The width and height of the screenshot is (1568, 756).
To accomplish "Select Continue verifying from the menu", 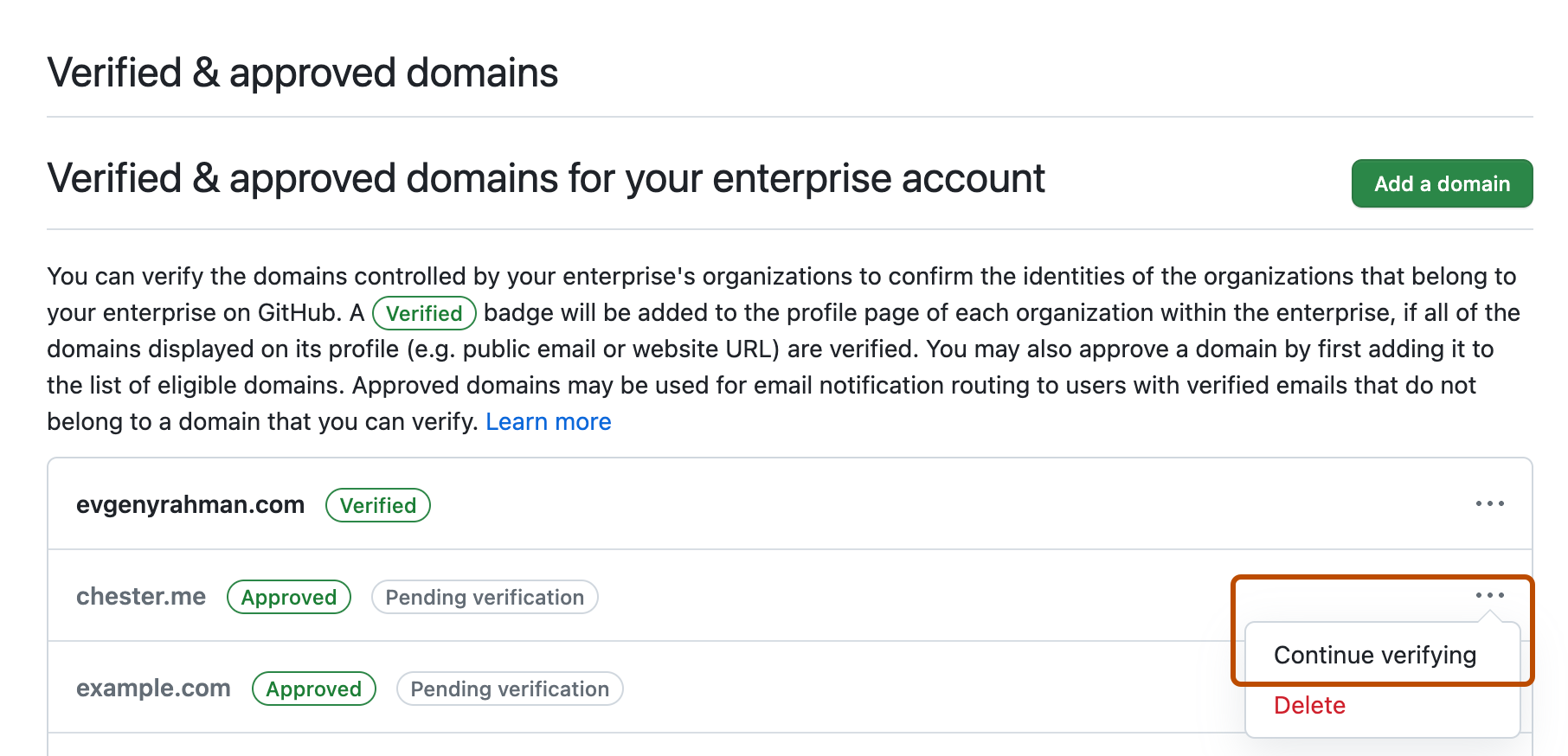I will [1374, 656].
